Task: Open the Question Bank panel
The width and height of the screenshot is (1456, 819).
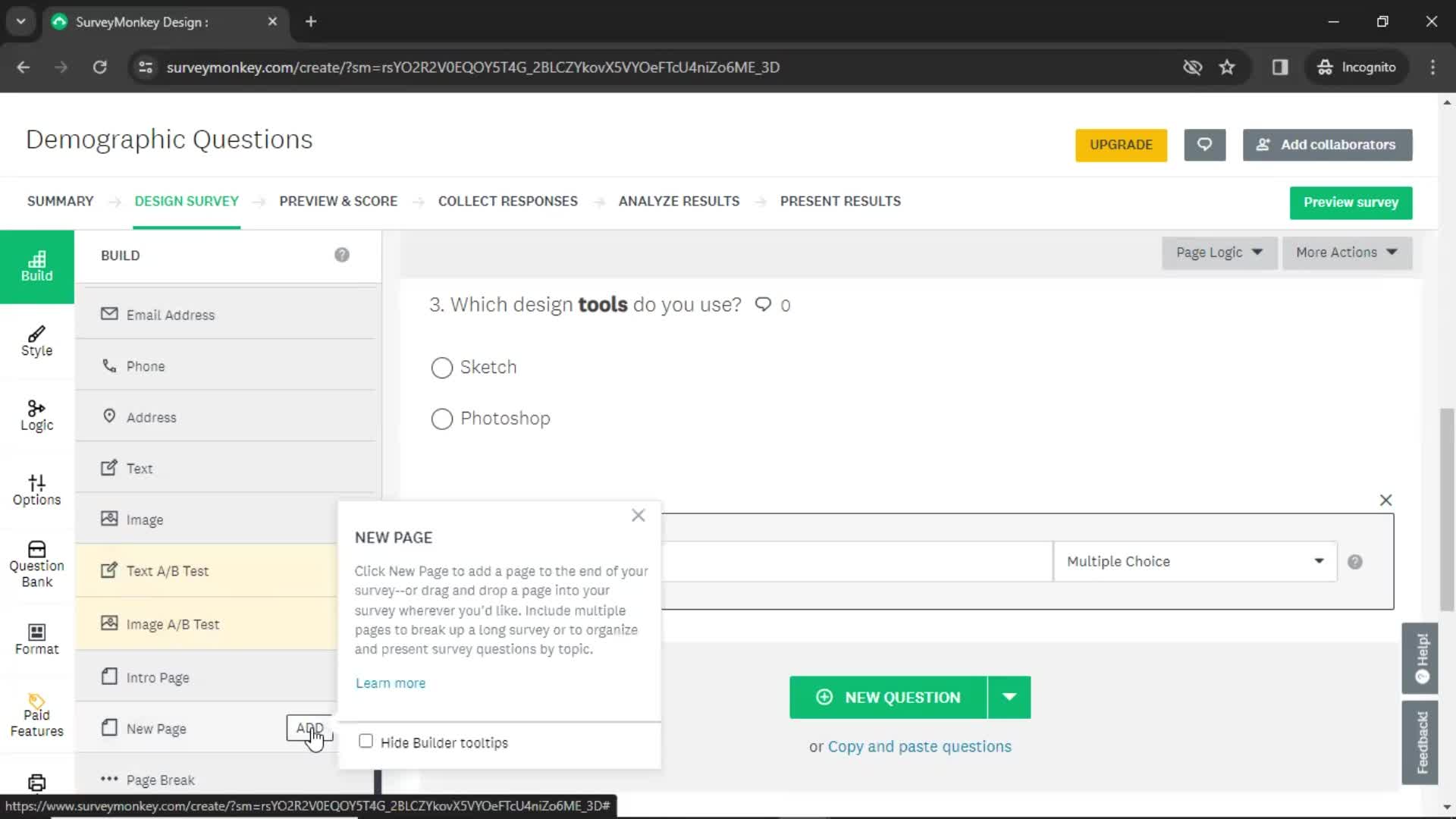Action: tap(37, 563)
